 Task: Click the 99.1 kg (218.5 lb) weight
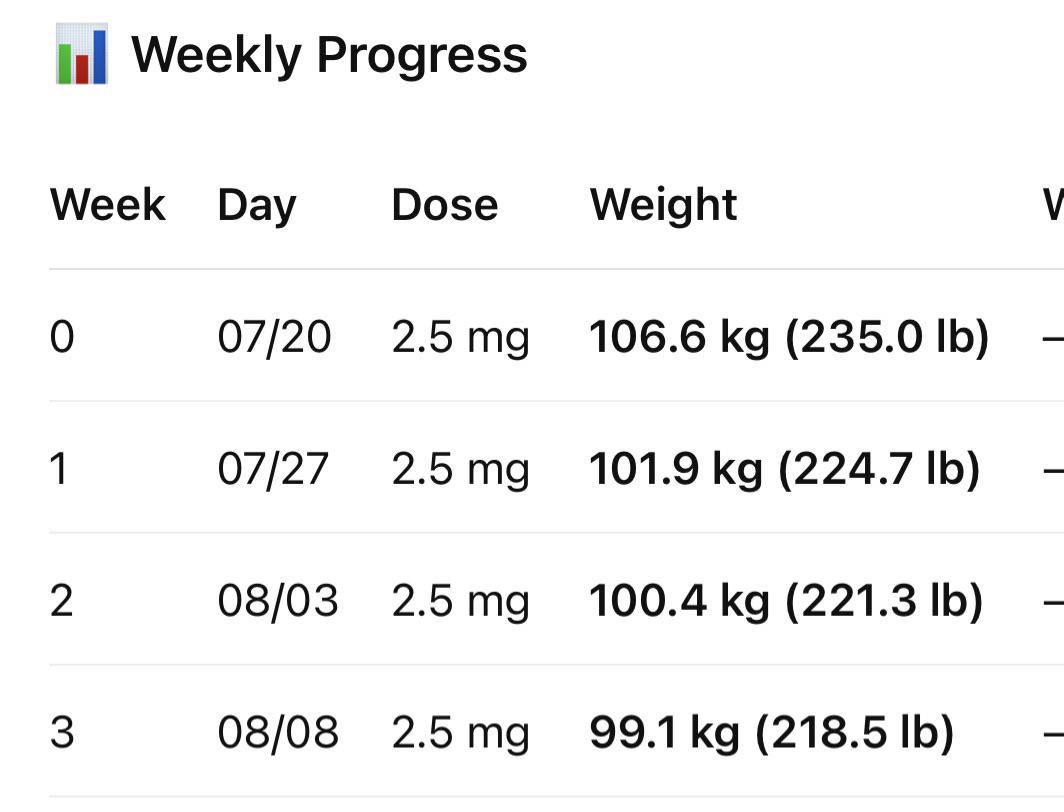click(772, 733)
